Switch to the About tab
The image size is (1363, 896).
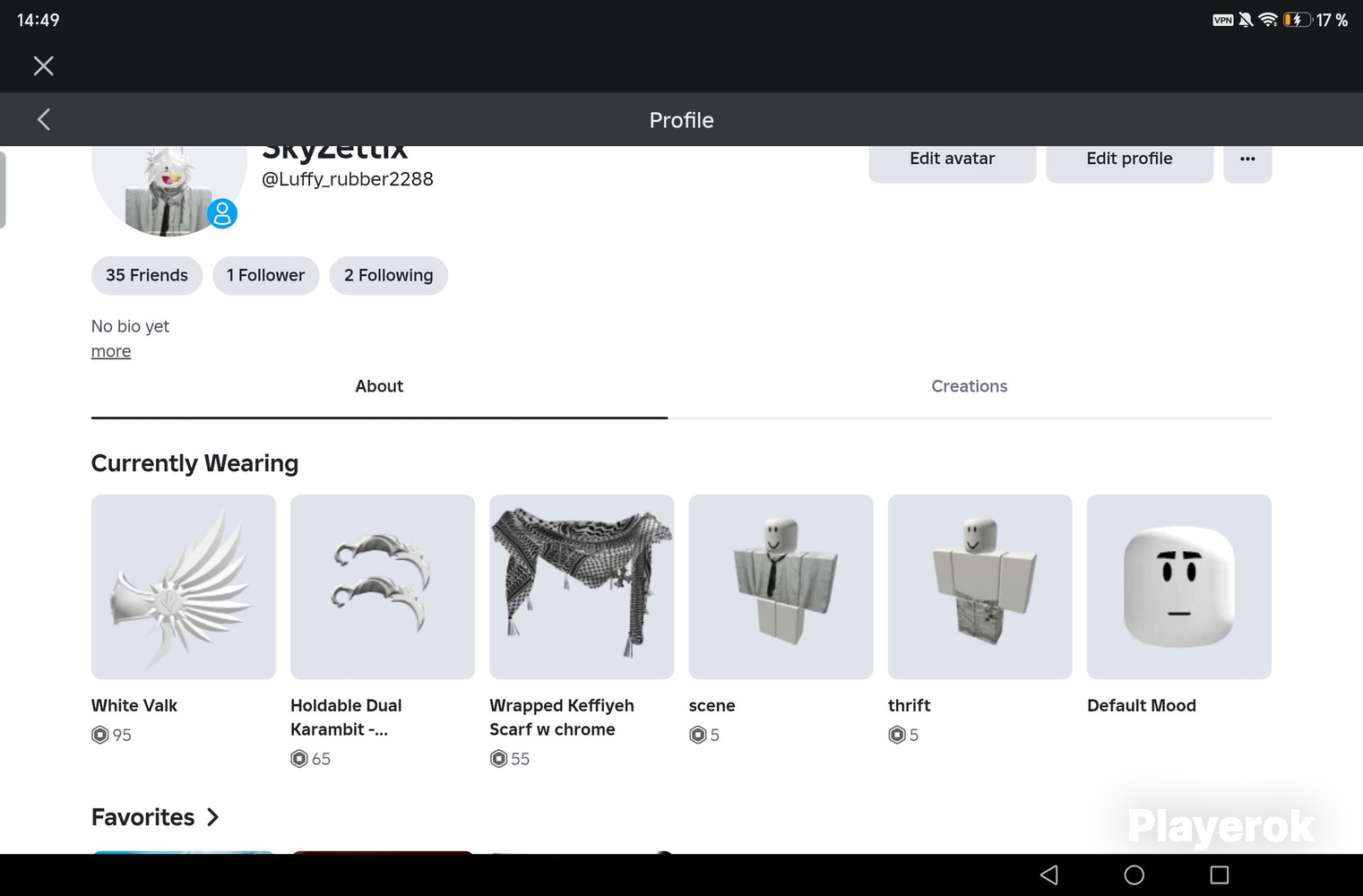[x=379, y=386]
